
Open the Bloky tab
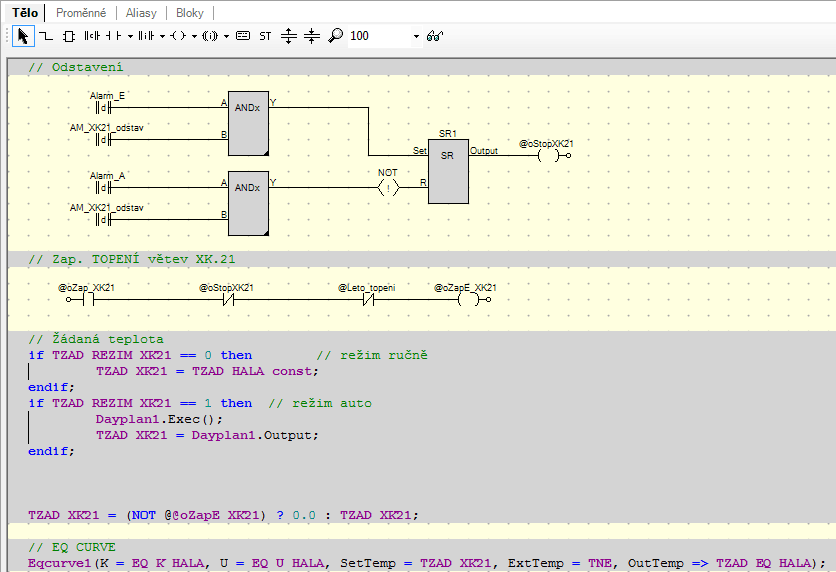pos(189,12)
